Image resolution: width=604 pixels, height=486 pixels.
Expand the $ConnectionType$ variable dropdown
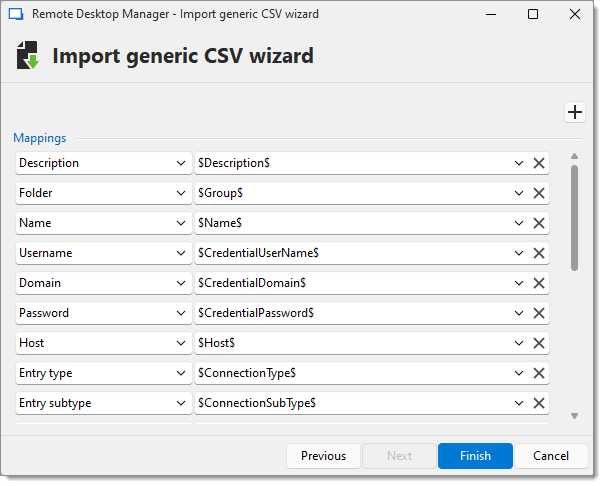[x=519, y=373]
